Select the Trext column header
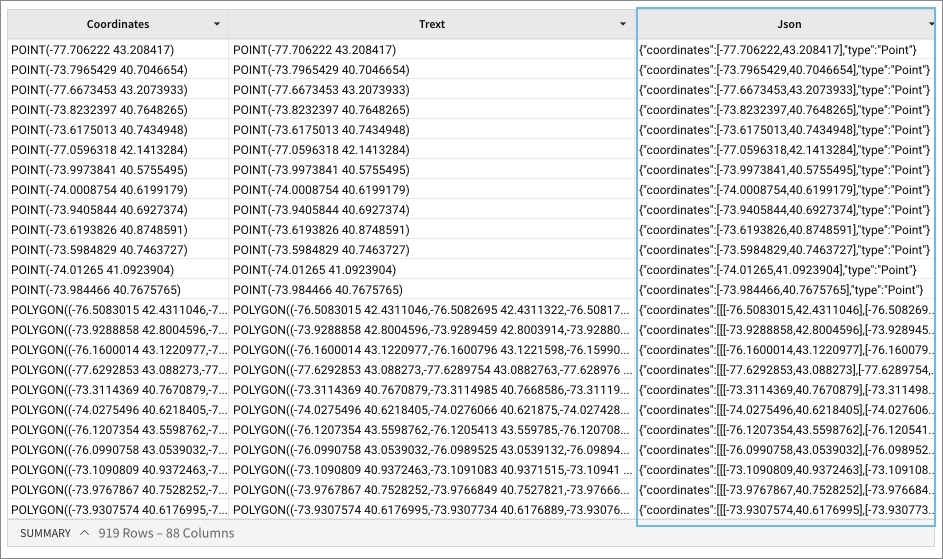Viewport: 943px width, 559px height. pos(431,24)
